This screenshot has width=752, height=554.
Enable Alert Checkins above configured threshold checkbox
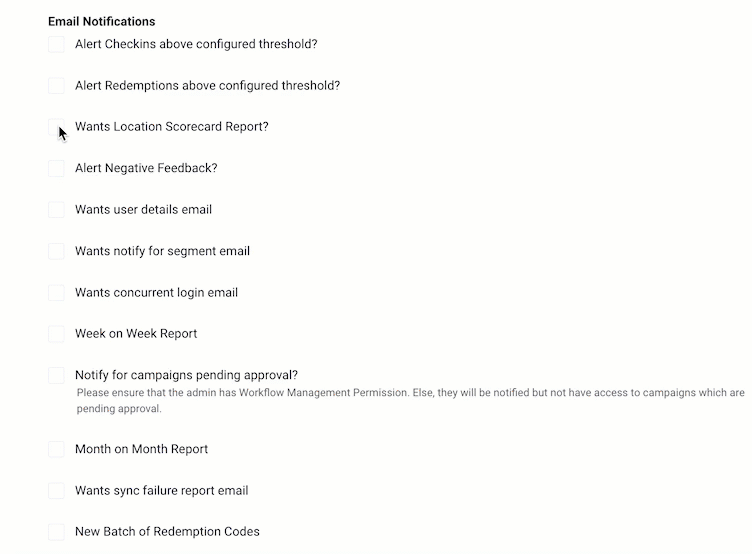56,44
